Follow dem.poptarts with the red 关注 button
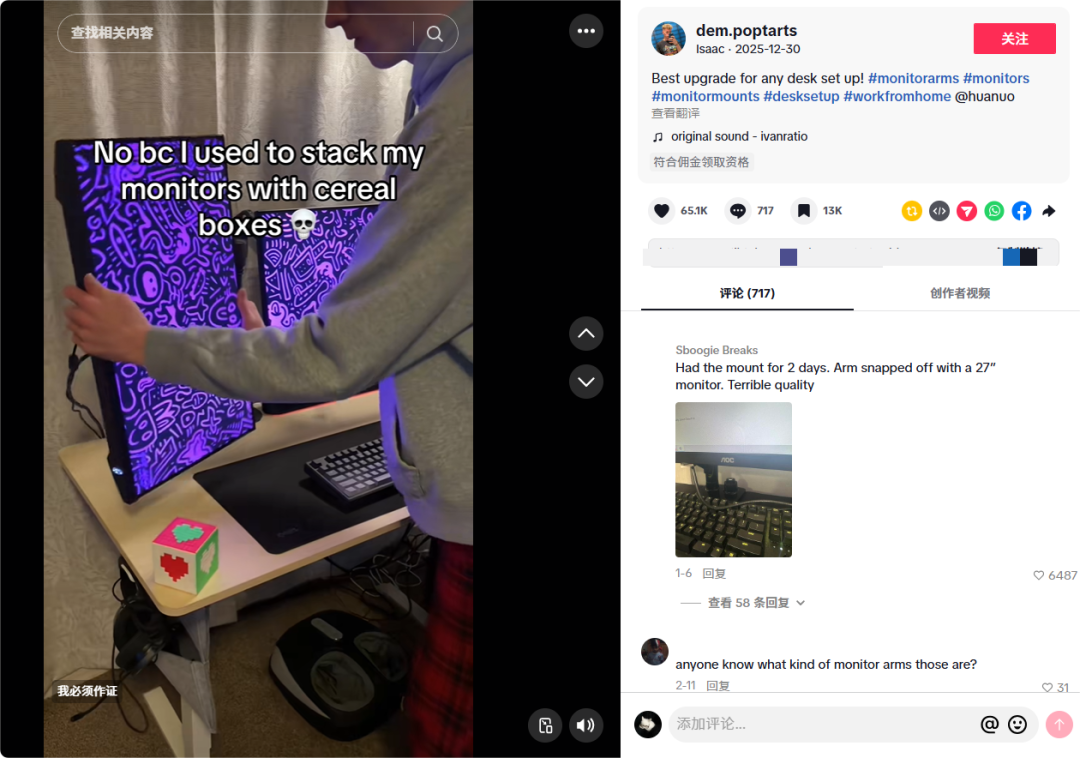1080x758 pixels. 1014,39
